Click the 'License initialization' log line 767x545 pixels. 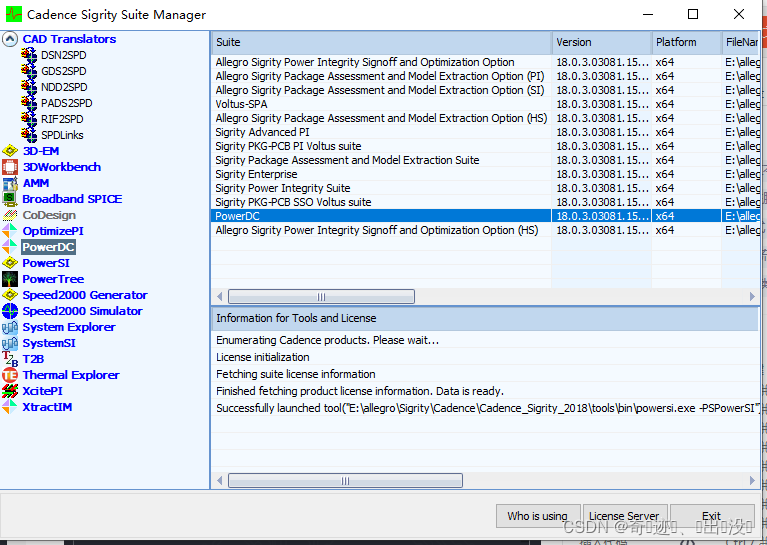tap(485, 357)
